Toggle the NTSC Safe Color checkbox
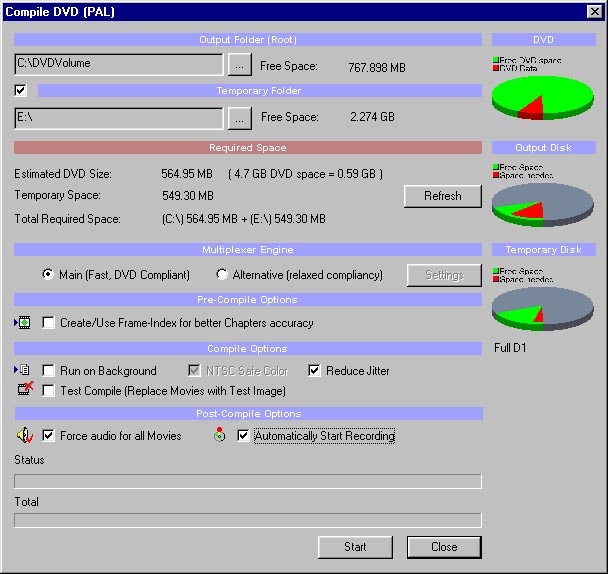Screen dimensions: 608x574 (194, 370)
